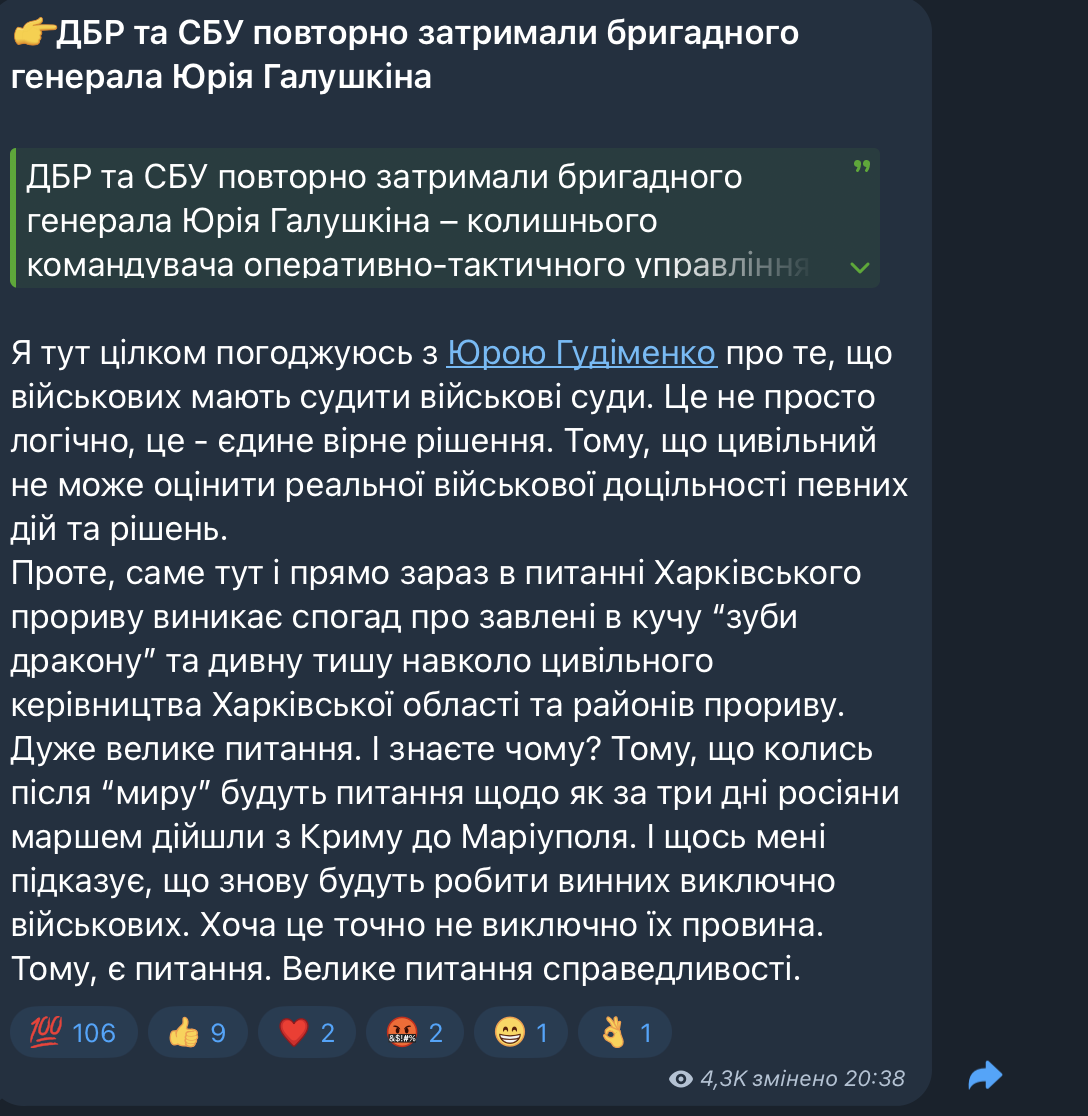
Task: Tap the grinning face reaction
Action: point(521,1032)
